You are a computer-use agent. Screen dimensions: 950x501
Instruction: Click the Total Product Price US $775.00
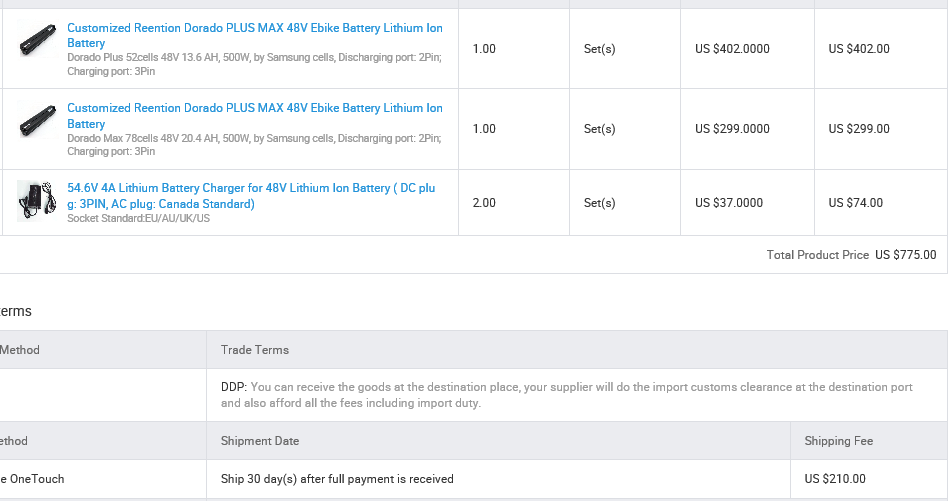click(851, 255)
